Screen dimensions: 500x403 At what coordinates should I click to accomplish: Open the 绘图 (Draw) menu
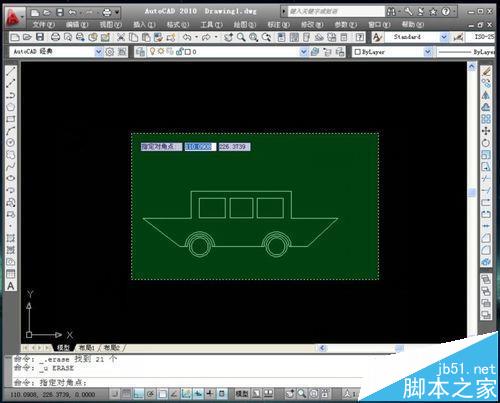pos(244,25)
